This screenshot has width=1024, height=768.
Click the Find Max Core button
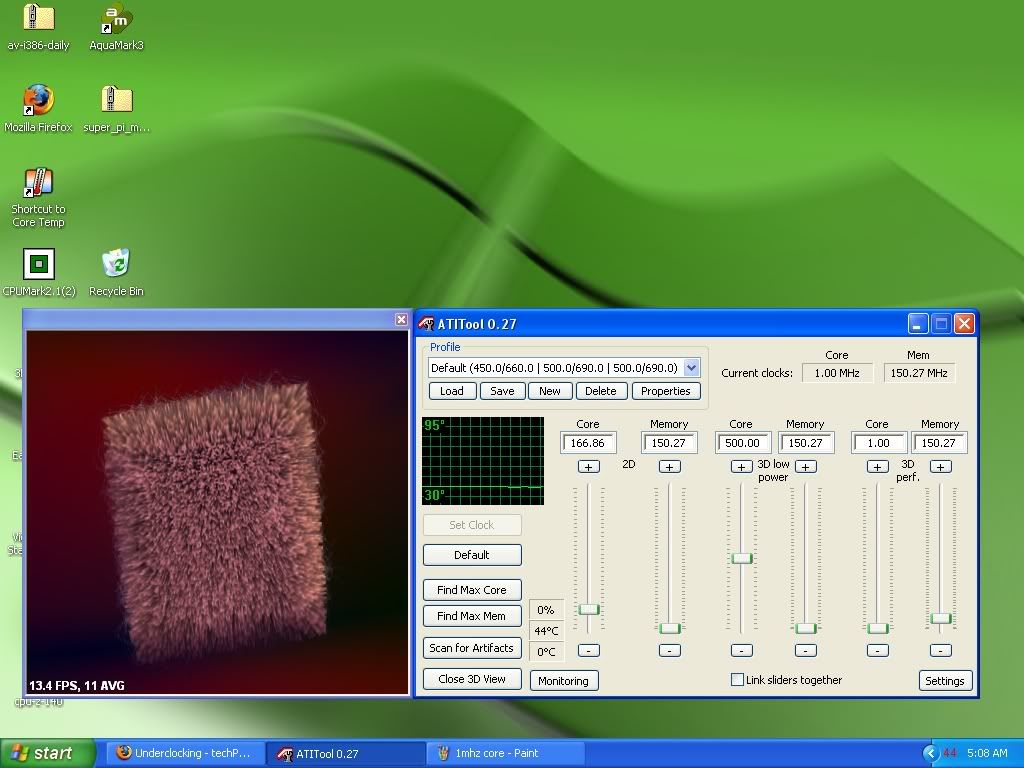471,590
